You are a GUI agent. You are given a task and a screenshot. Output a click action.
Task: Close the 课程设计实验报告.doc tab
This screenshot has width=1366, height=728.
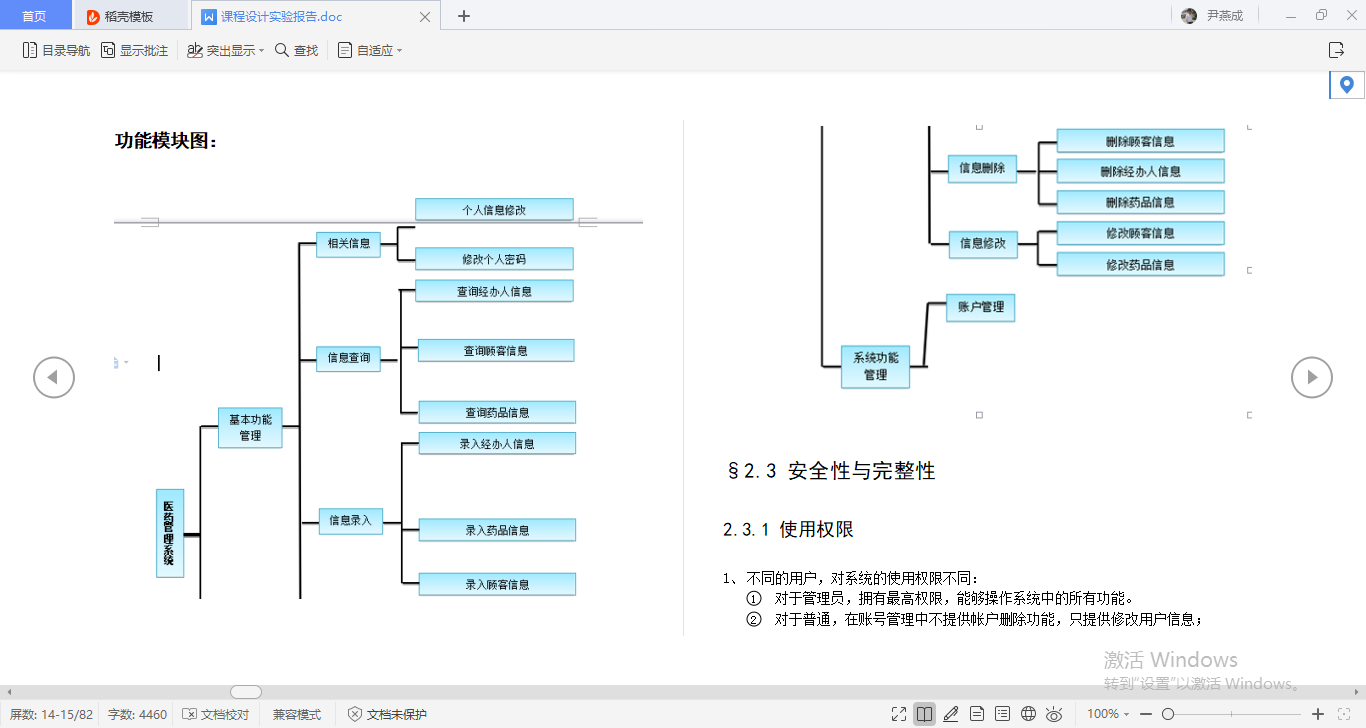(x=425, y=16)
